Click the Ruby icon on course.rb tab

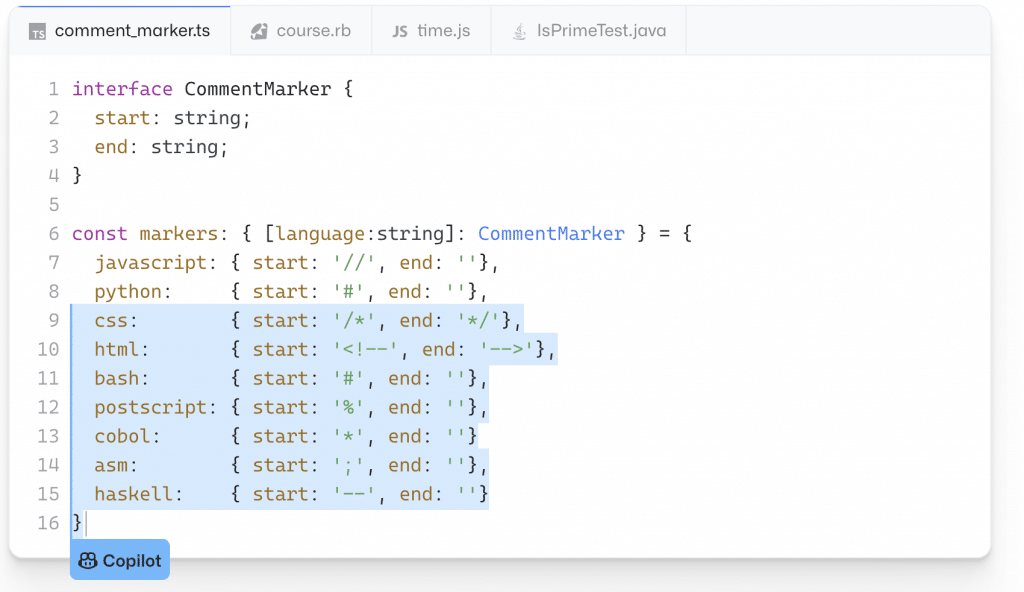(259, 31)
